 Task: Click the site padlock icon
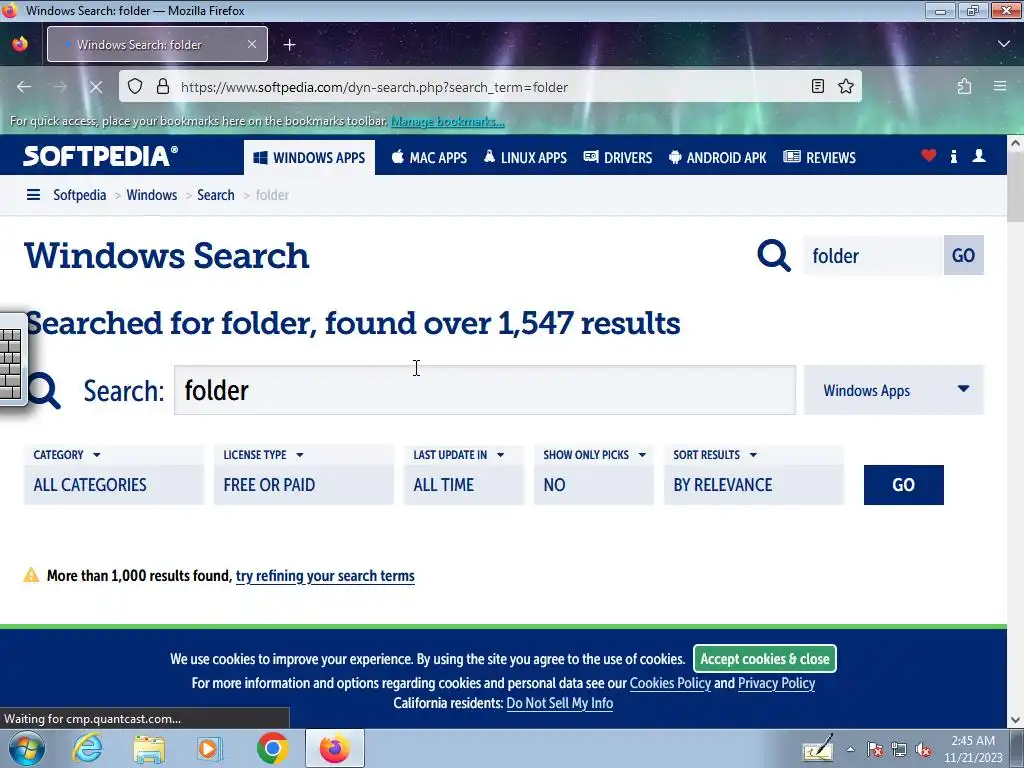(x=163, y=87)
